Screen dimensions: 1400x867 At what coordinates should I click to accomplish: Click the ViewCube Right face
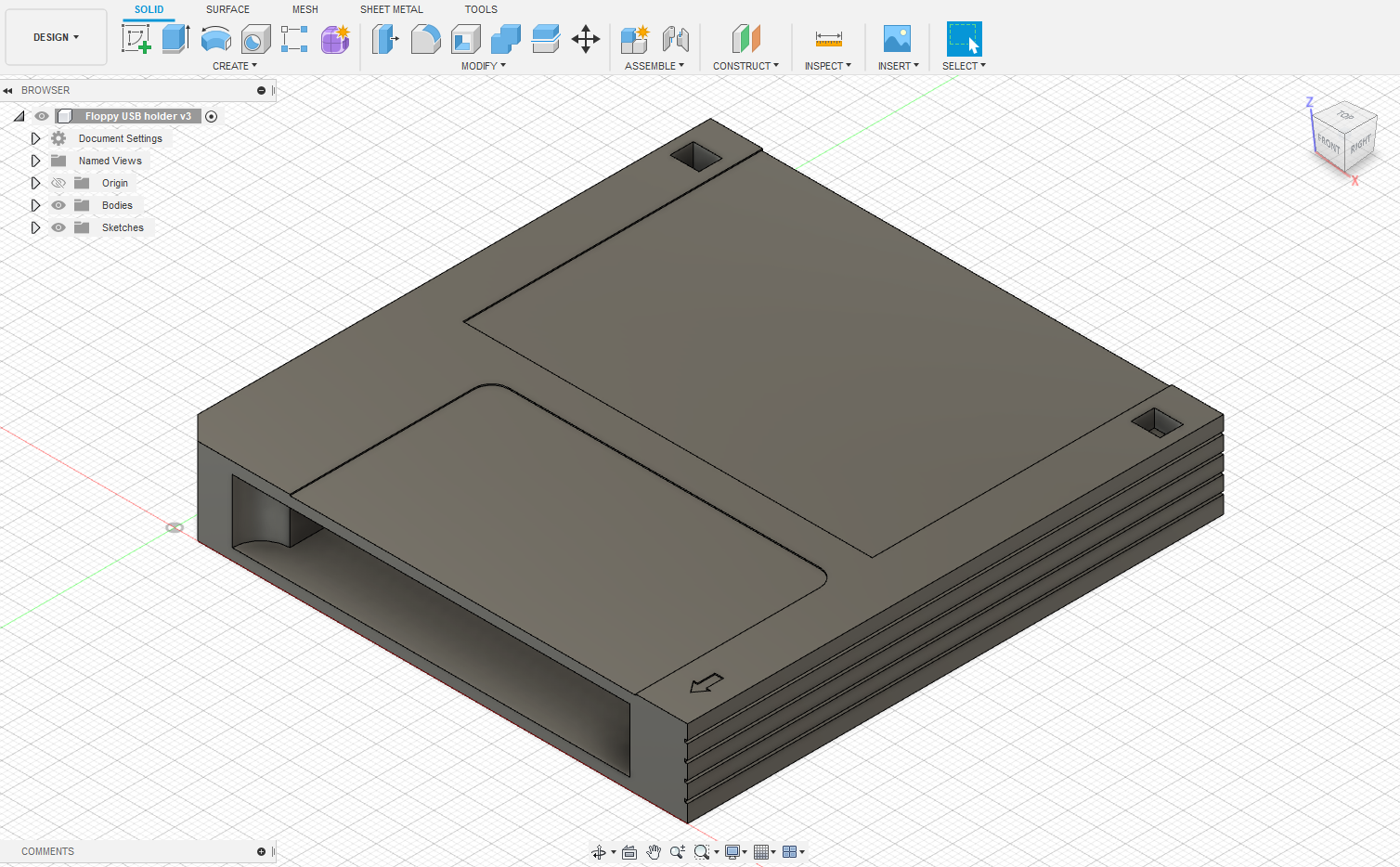[x=1360, y=144]
